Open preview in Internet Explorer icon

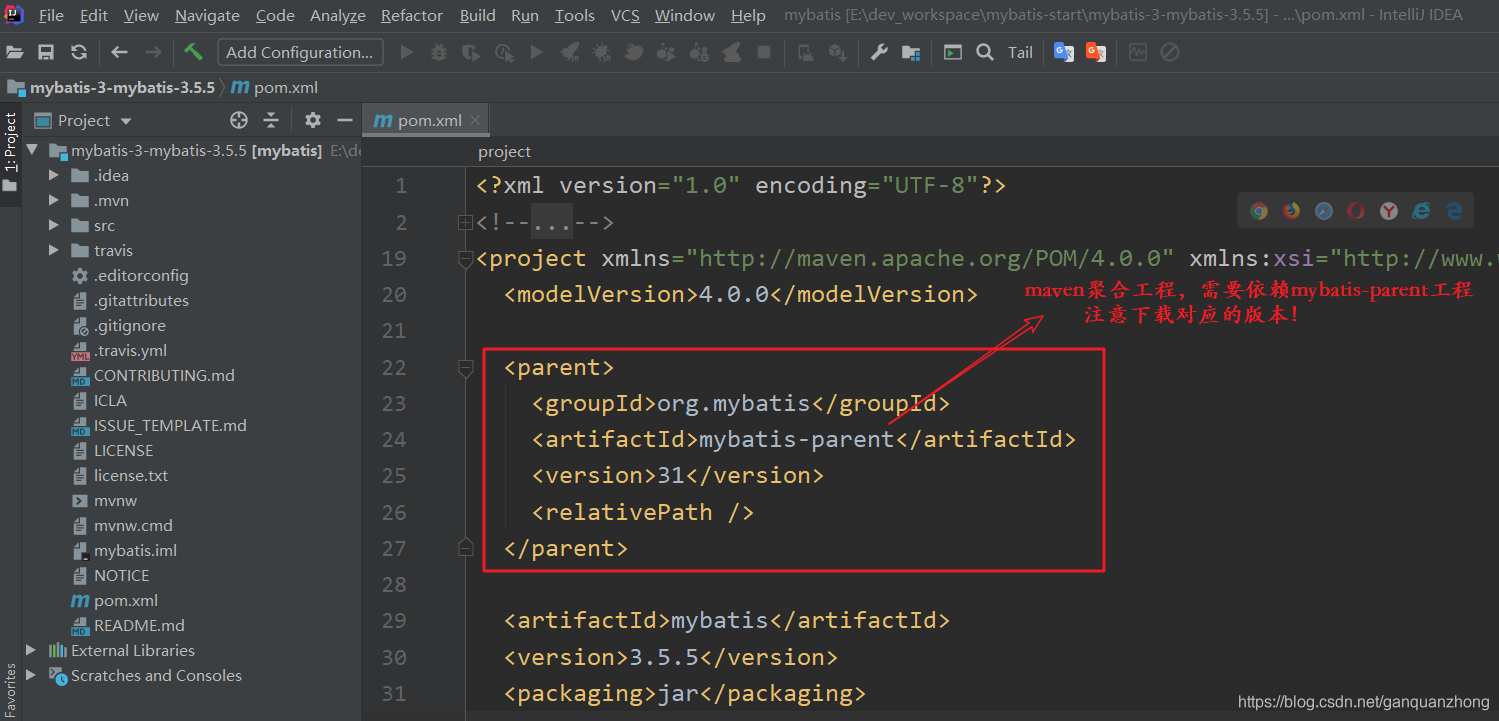click(x=1421, y=210)
